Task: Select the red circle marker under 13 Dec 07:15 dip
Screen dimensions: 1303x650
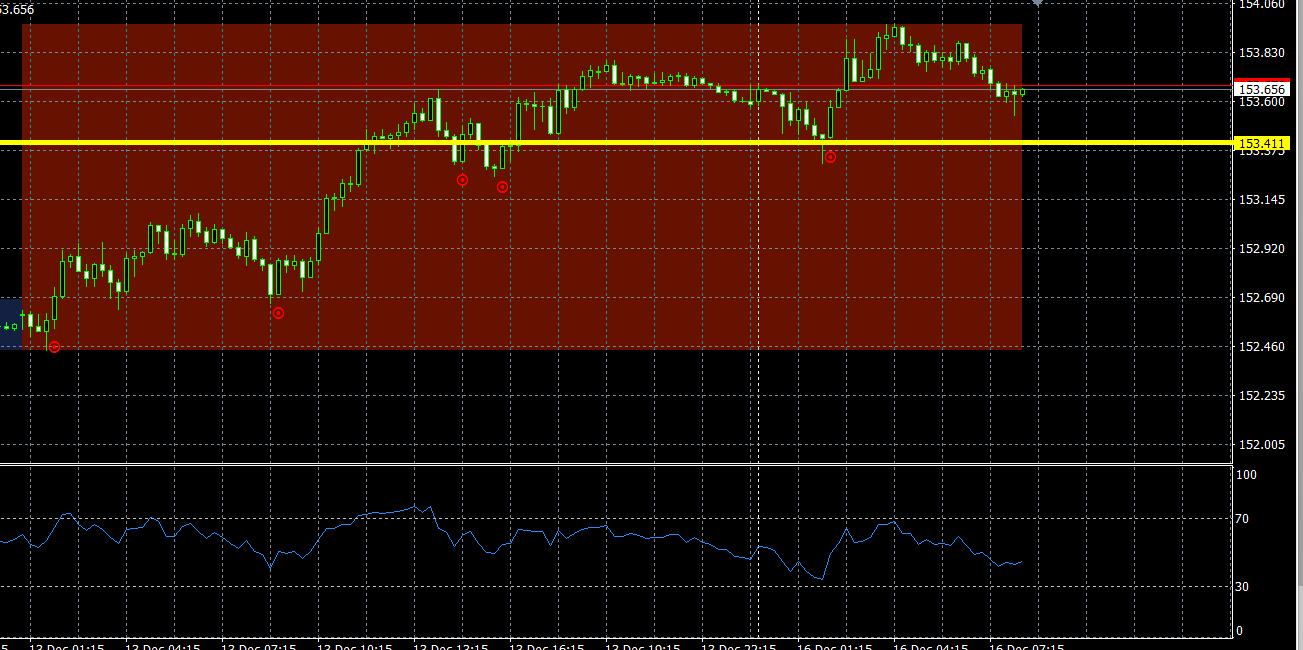Action: tap(278, 313)
